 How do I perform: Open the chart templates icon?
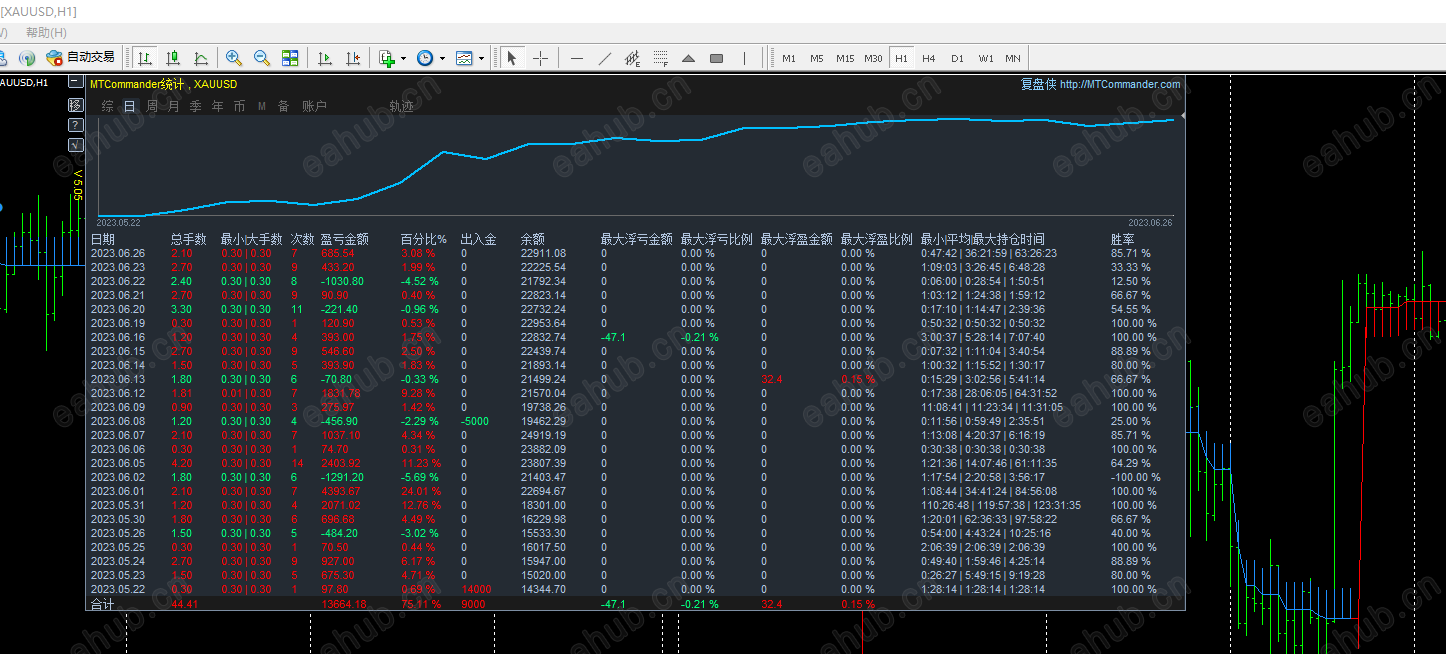click(464, 58)
